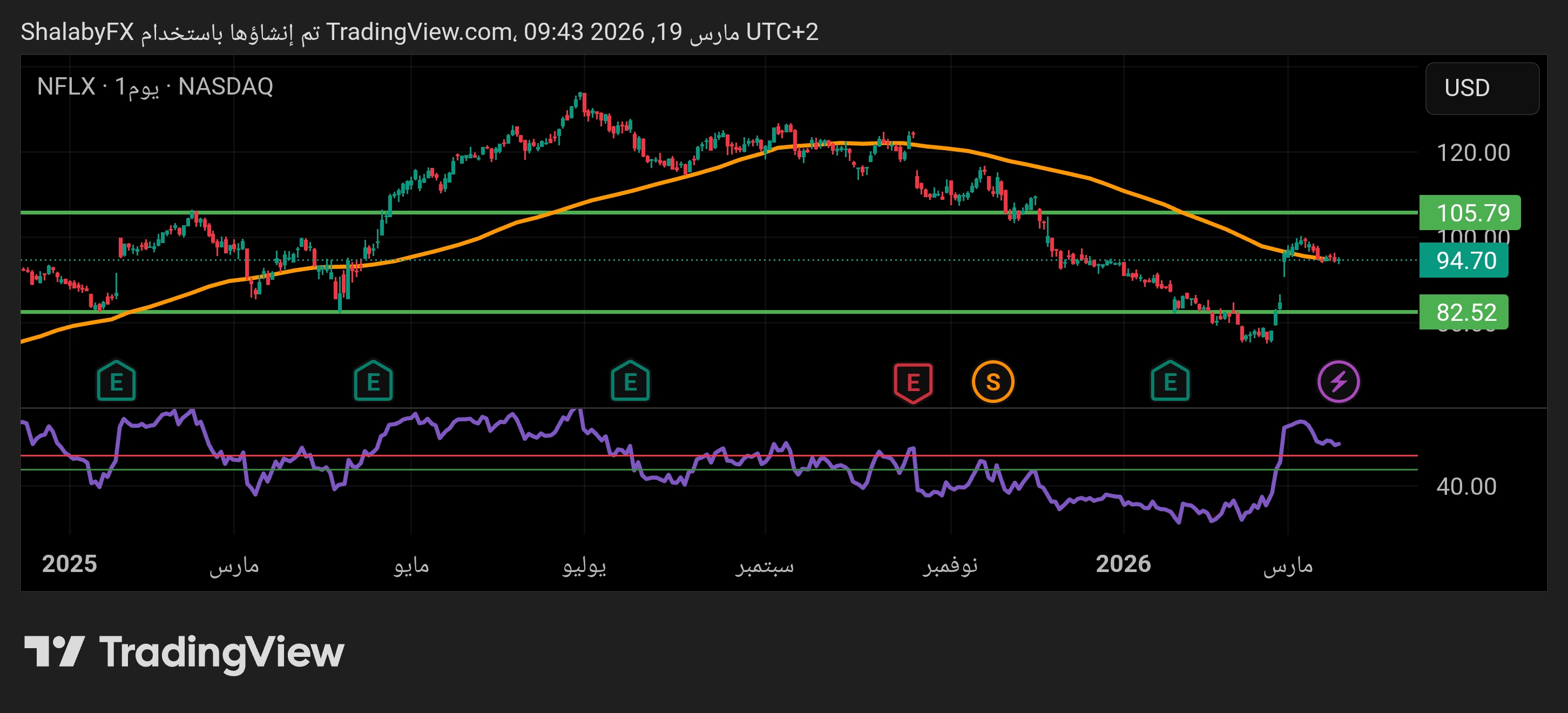Click the 94.70 current price label
This screenshot has width=1568, height=713.
click(x=1463, y=260)
